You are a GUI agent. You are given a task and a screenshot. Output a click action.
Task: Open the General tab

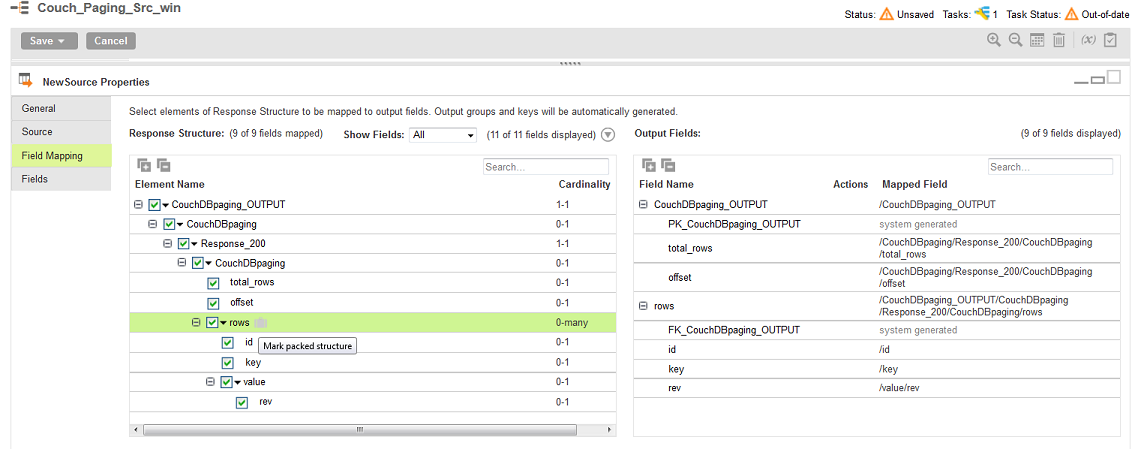pos(62,109)
